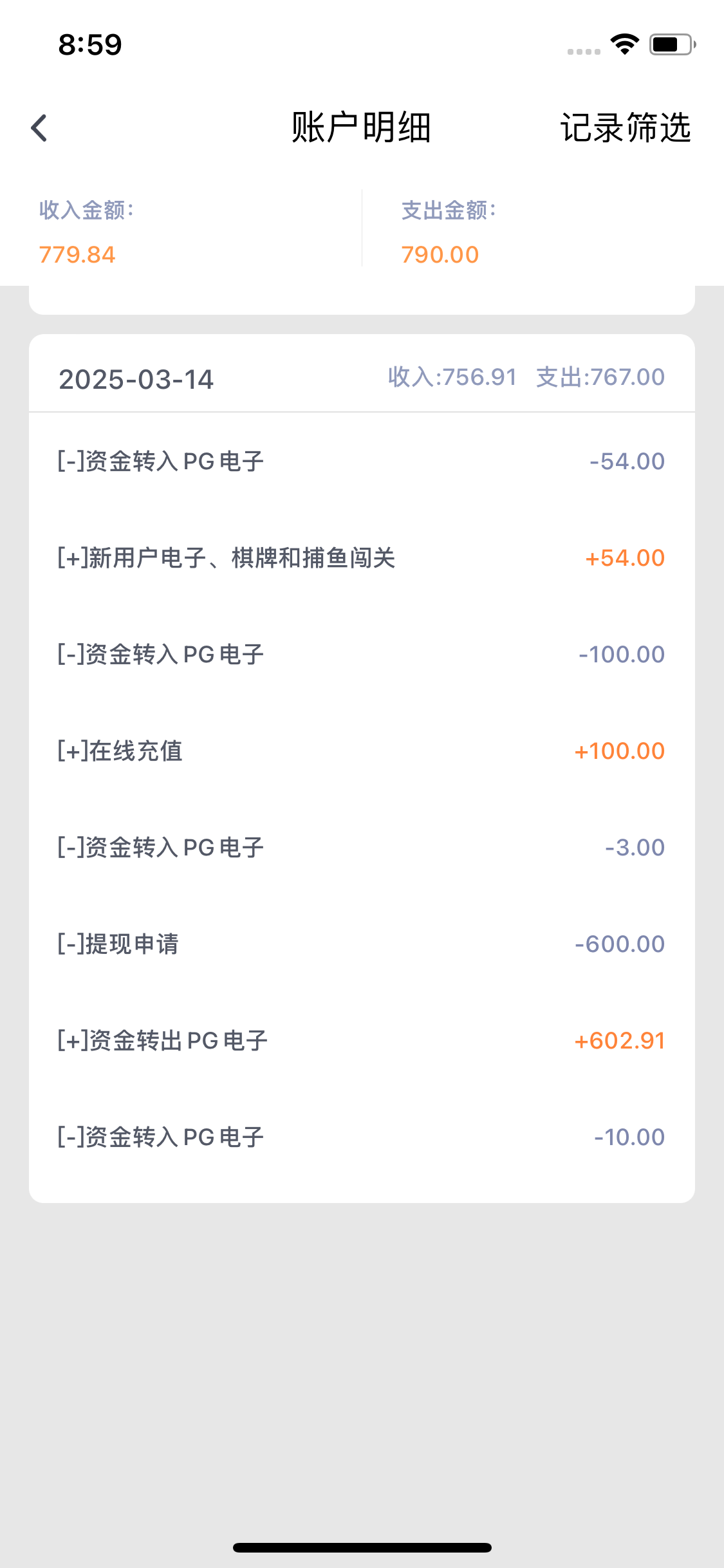Image resolution: width=724 pixels, height=1568 pixels.
Task: Tap the cellular signal dots
Action: (584, 51)
